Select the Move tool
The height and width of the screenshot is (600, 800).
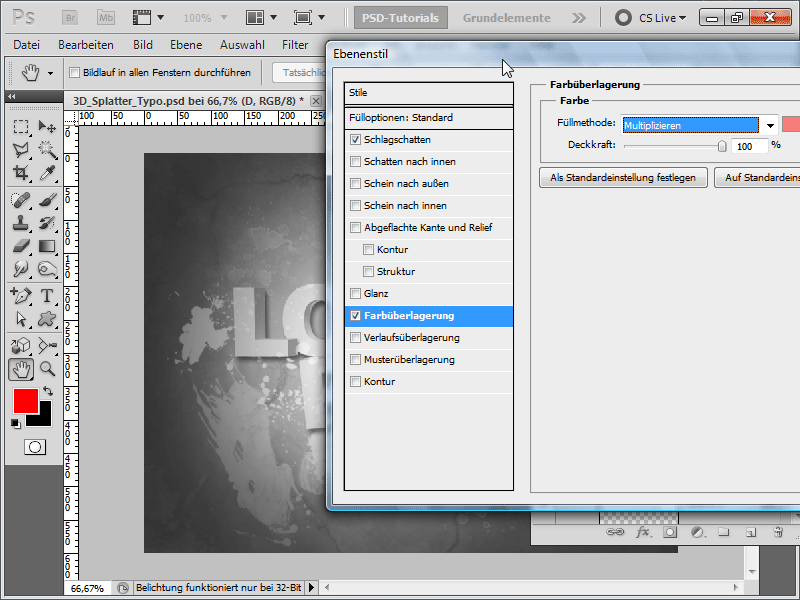click(x=47, y=126)
